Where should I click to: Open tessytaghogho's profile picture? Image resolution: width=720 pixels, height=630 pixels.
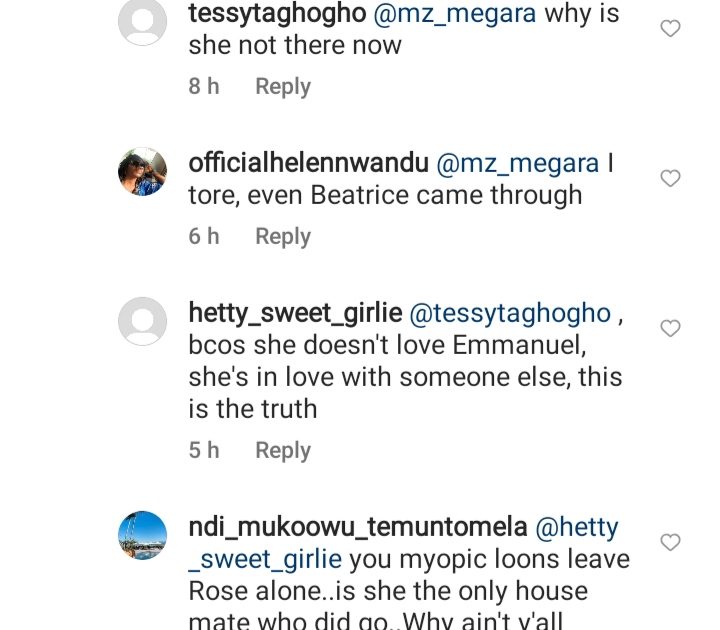click(x=143, y=22)
